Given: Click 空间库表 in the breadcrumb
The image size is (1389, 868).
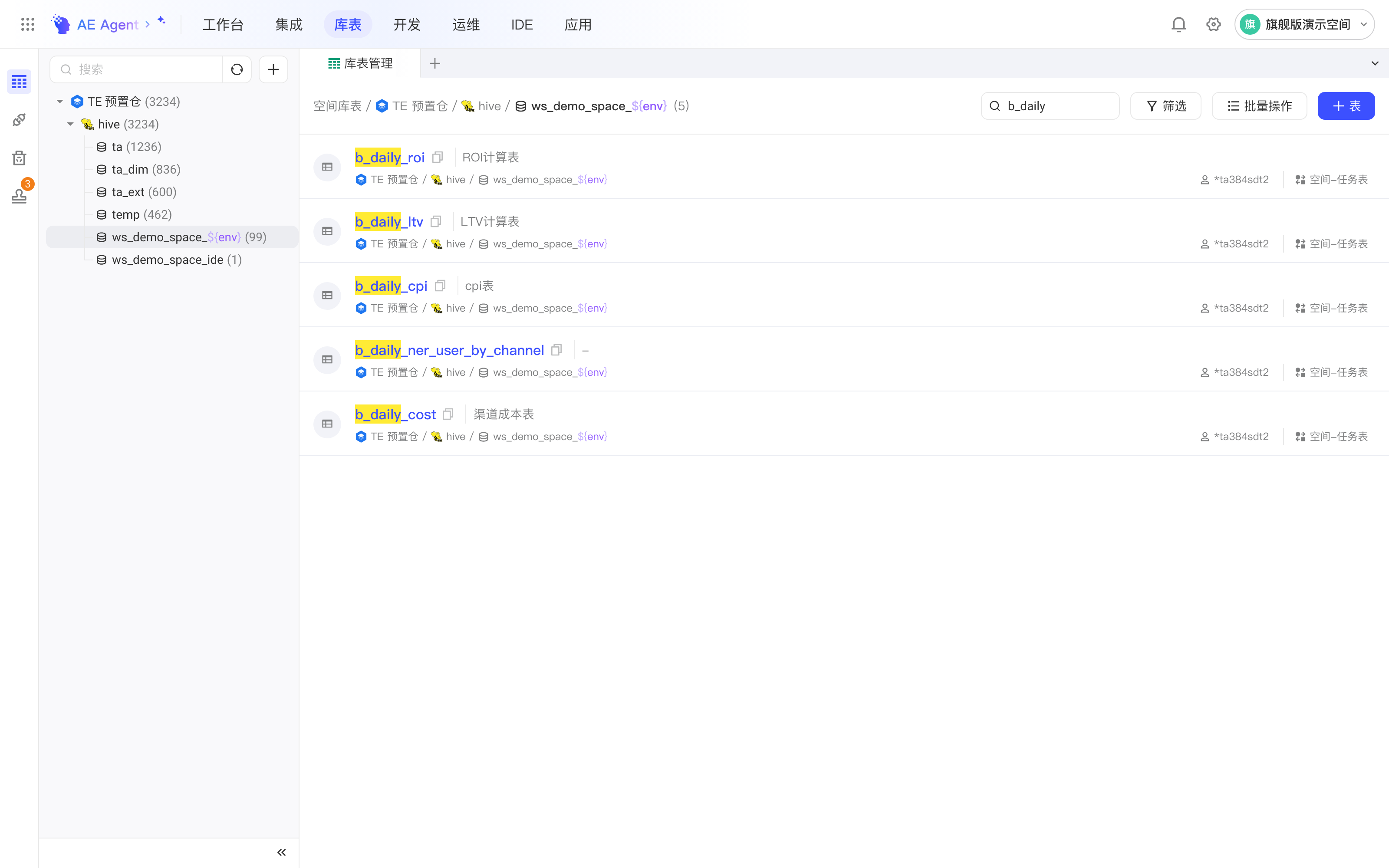Looking at the screenshot, I should 338,105.
